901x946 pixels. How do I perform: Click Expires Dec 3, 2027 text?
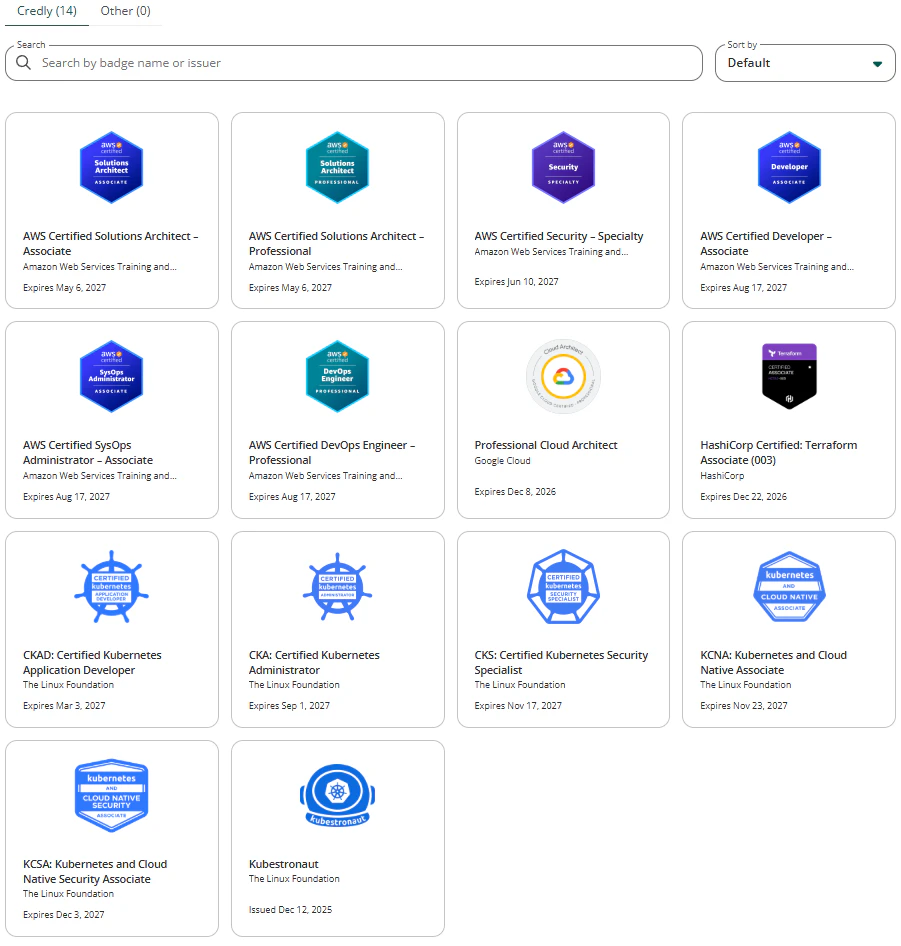click(x=63, y=915)
